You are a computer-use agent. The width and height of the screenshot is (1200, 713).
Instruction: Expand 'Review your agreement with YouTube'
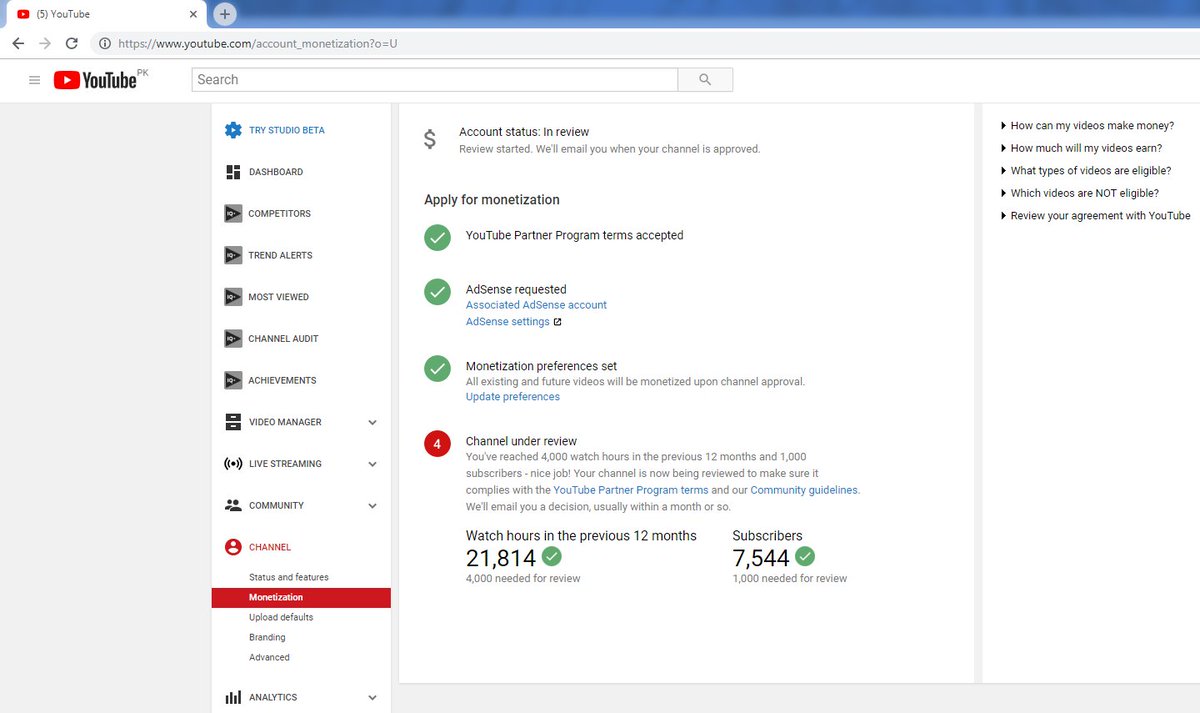click(1095, 216)
